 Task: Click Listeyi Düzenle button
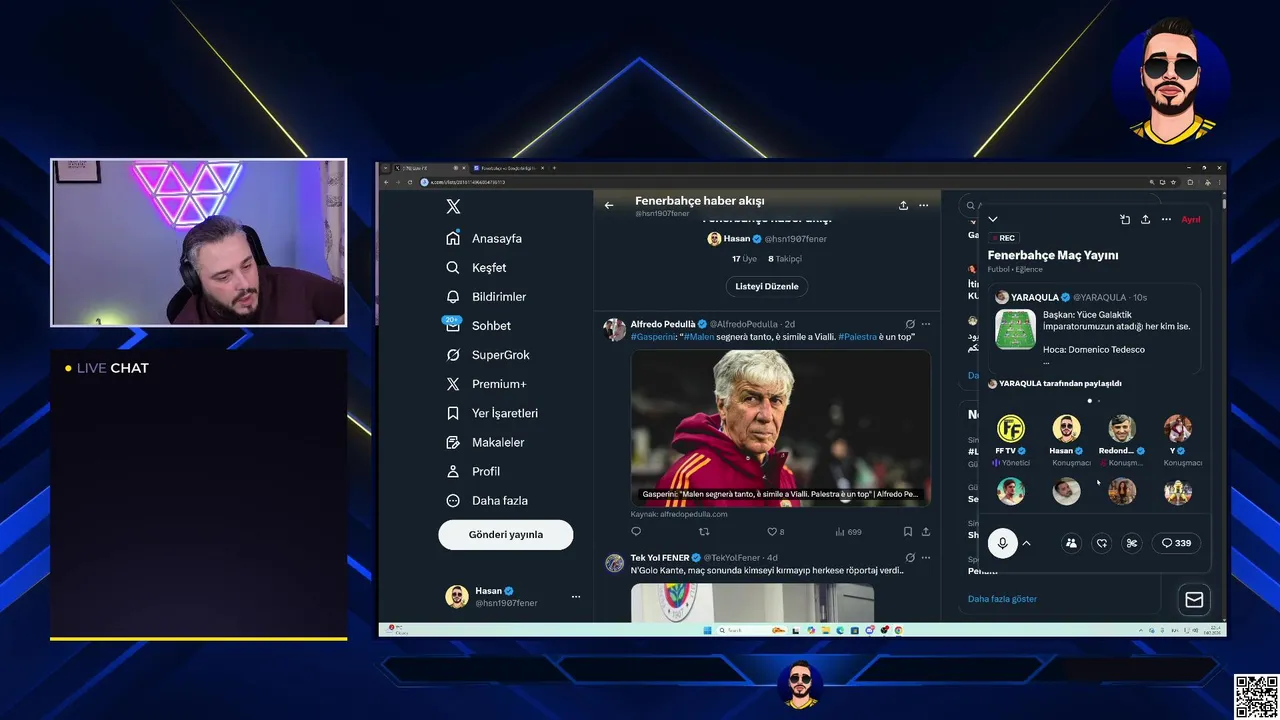[x=767, y=286]
